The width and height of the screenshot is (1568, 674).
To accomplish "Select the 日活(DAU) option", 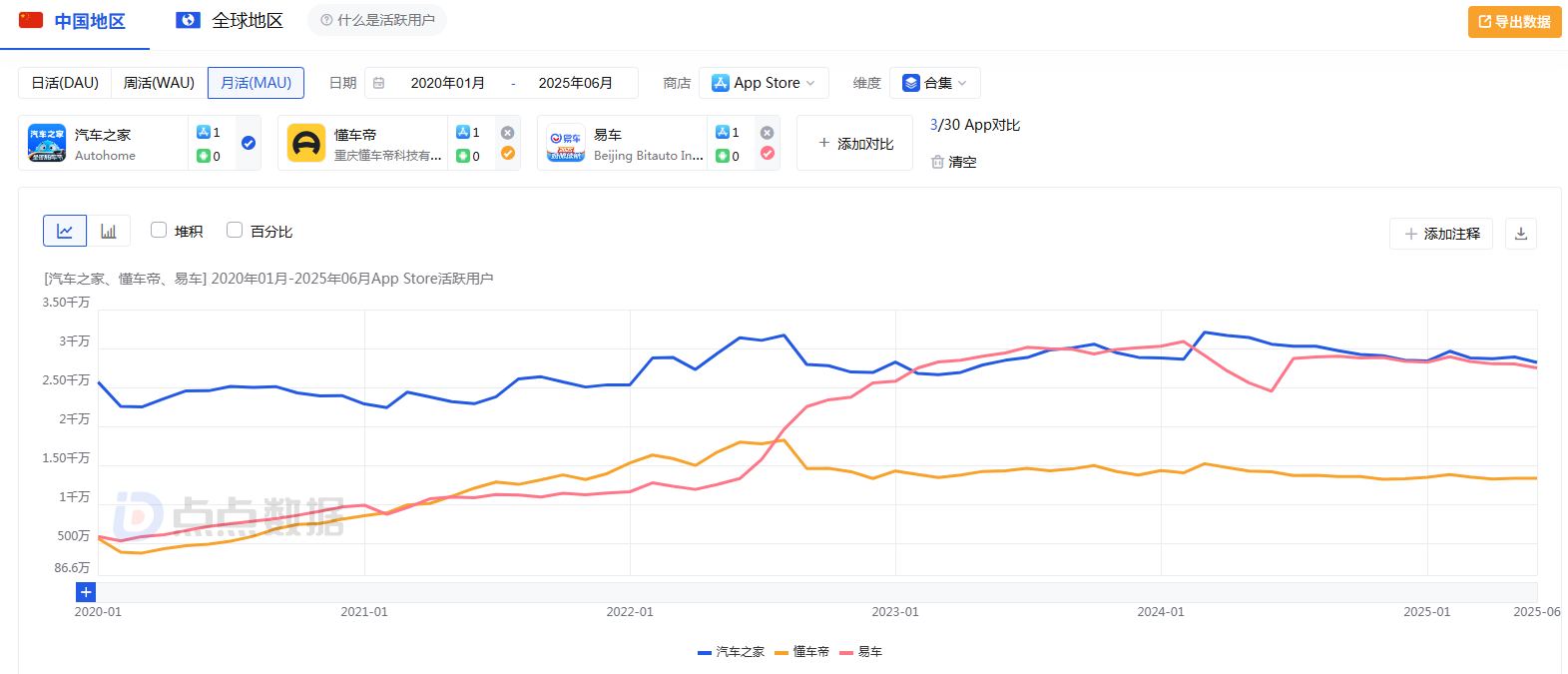I will (65, 83).
